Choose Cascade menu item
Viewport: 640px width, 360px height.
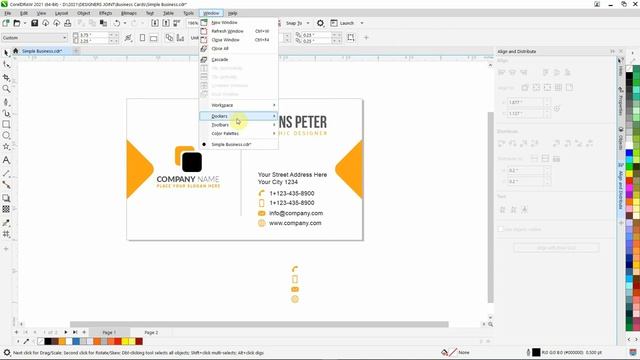(238, 59)
